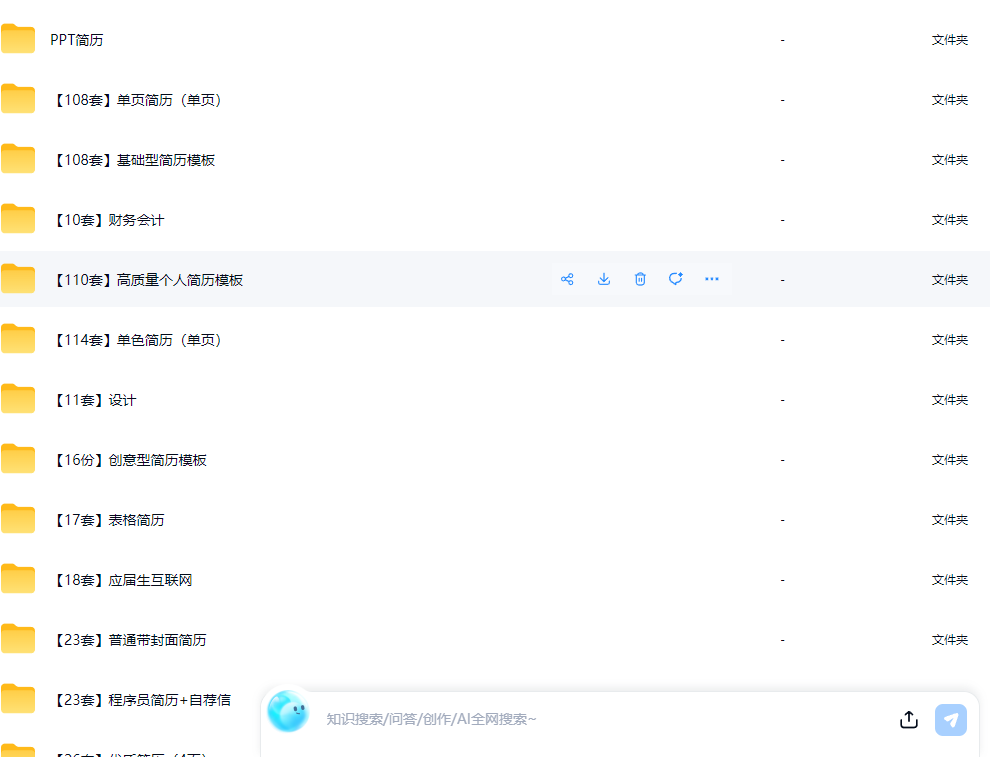
Task: Send the query with paper plane button
Action: [950, 720]
